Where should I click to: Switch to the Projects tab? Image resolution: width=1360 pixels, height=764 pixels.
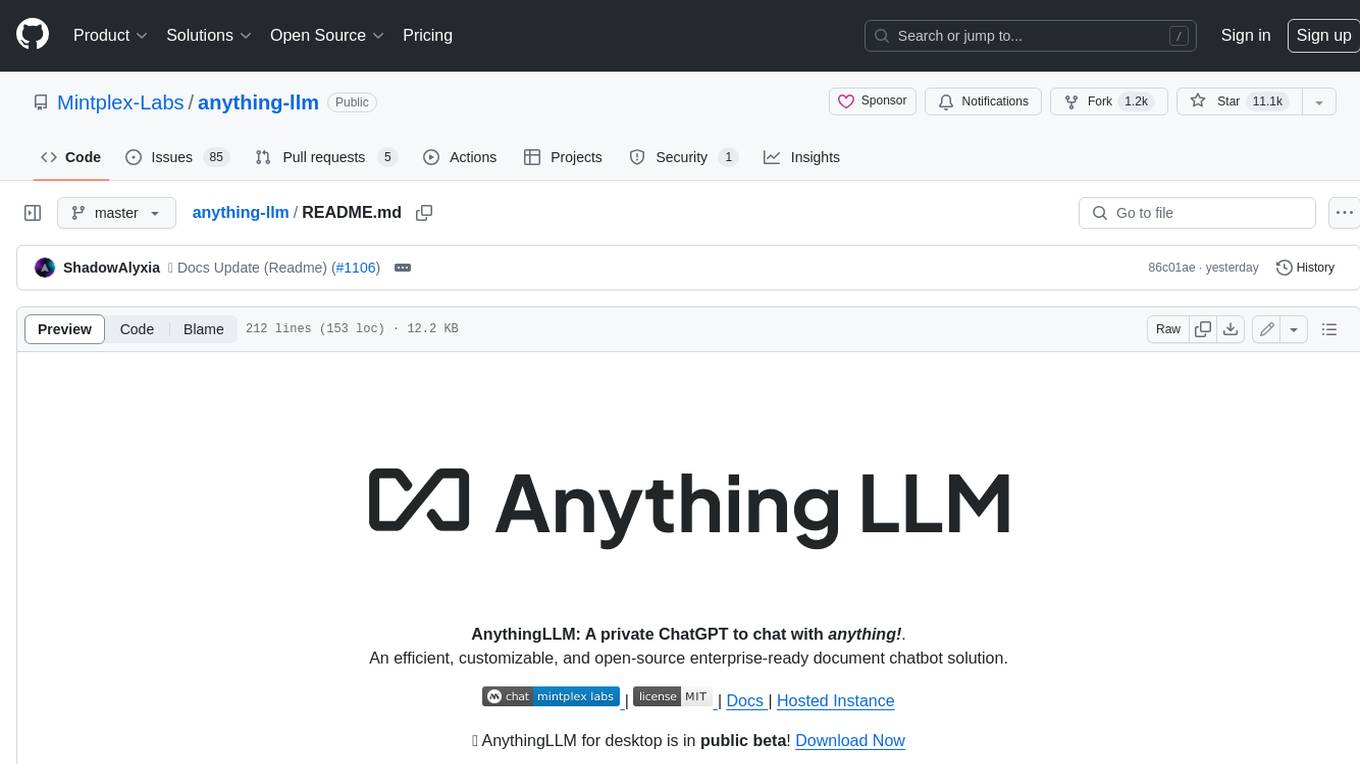pyautogui.click(x=563, y=157)
